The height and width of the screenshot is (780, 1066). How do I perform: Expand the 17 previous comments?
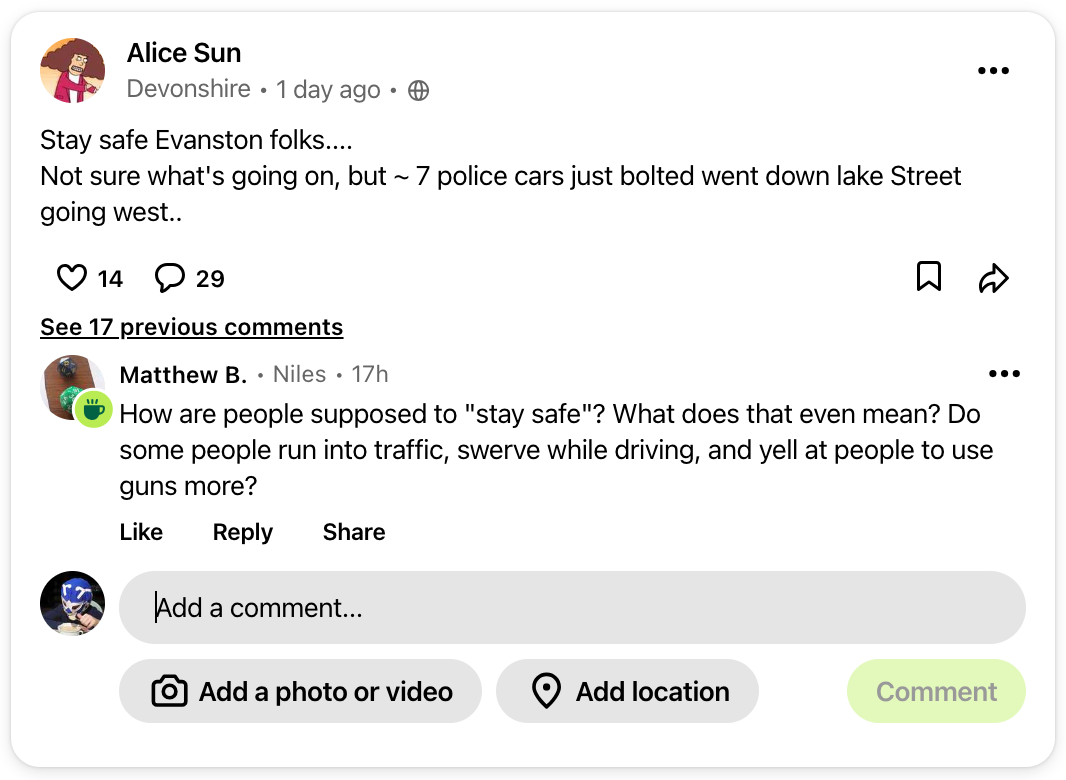pyautogui.click(x=191, y=327)
